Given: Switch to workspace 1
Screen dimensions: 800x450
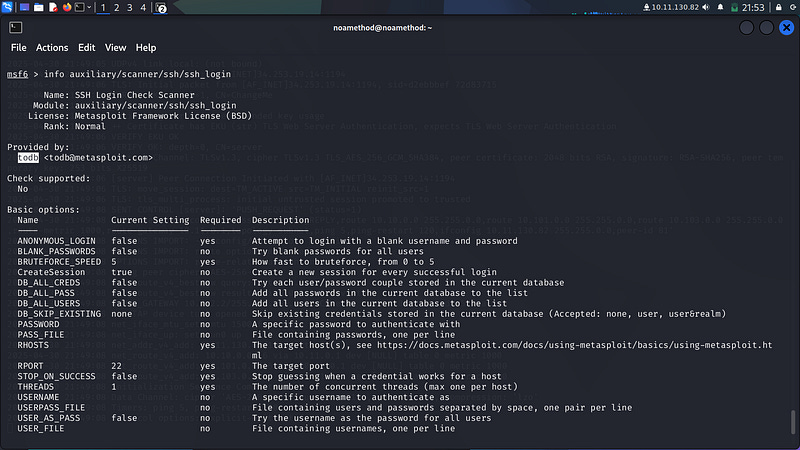Looking at the screenshot, I should [103, 8].
